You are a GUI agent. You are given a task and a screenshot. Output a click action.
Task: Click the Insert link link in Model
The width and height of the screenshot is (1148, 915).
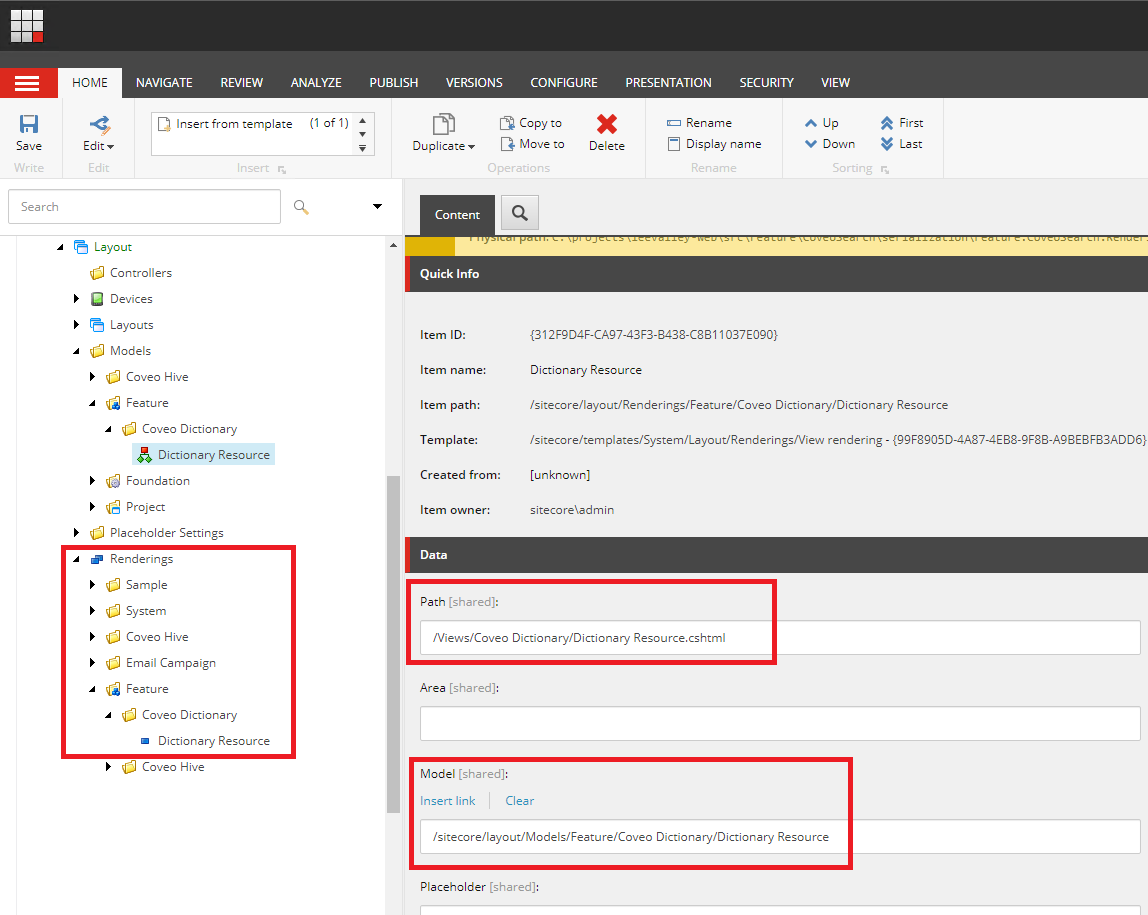[447, 801]
